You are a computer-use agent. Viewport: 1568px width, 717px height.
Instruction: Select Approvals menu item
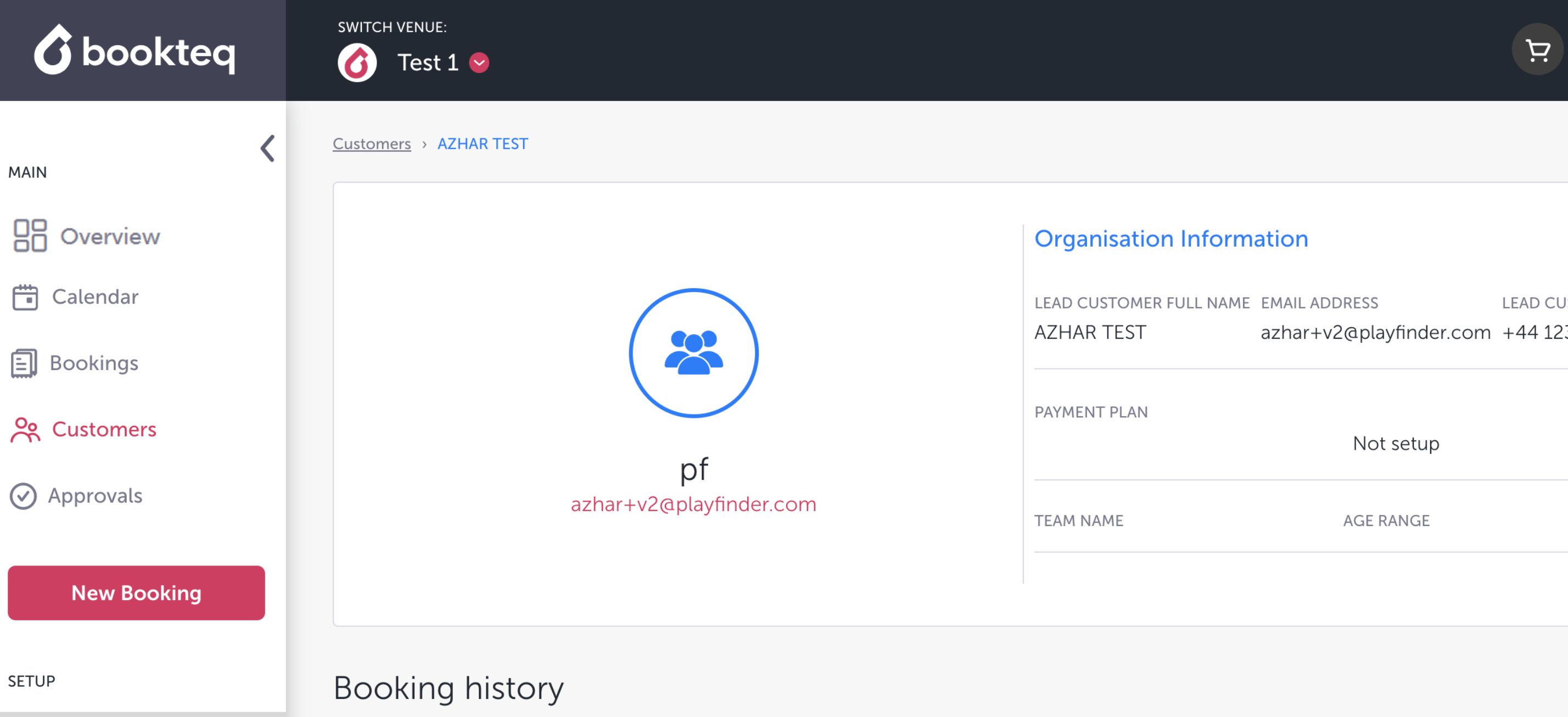tap(95, 495)
